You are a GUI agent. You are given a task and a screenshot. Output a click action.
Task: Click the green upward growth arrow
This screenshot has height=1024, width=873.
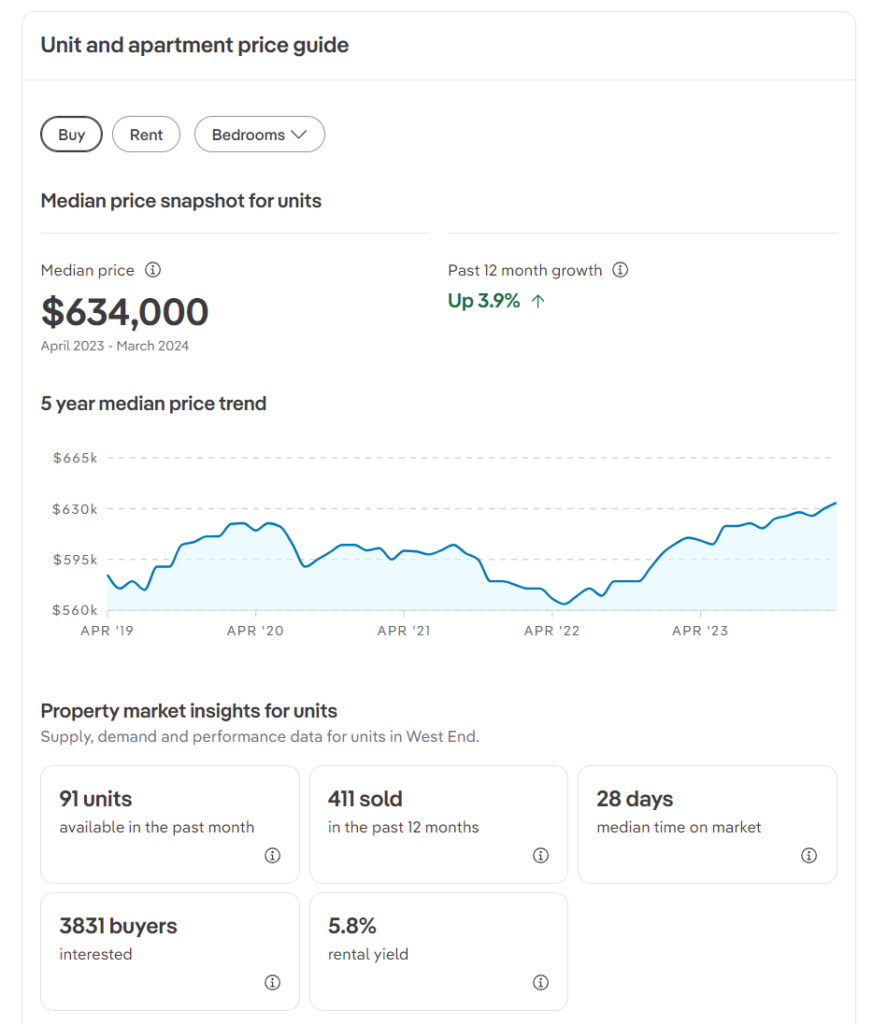(x=538, y=301)
